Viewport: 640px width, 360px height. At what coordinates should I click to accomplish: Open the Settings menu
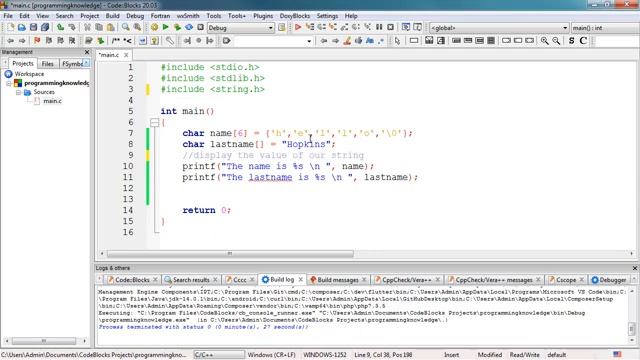(327, 16)
